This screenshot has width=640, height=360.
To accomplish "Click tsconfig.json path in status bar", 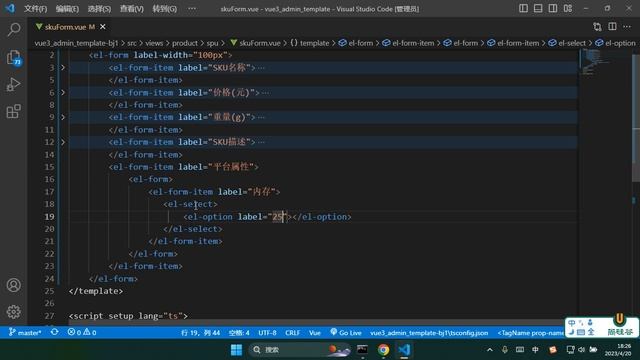I will [x=429, y=333].
